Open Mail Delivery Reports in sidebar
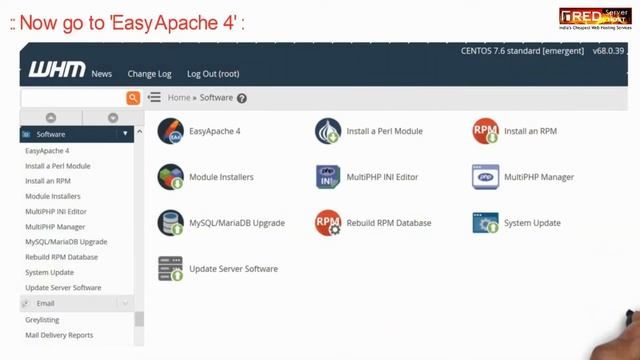640x360 pixels. pyautogui.click(x=59, y=335)
